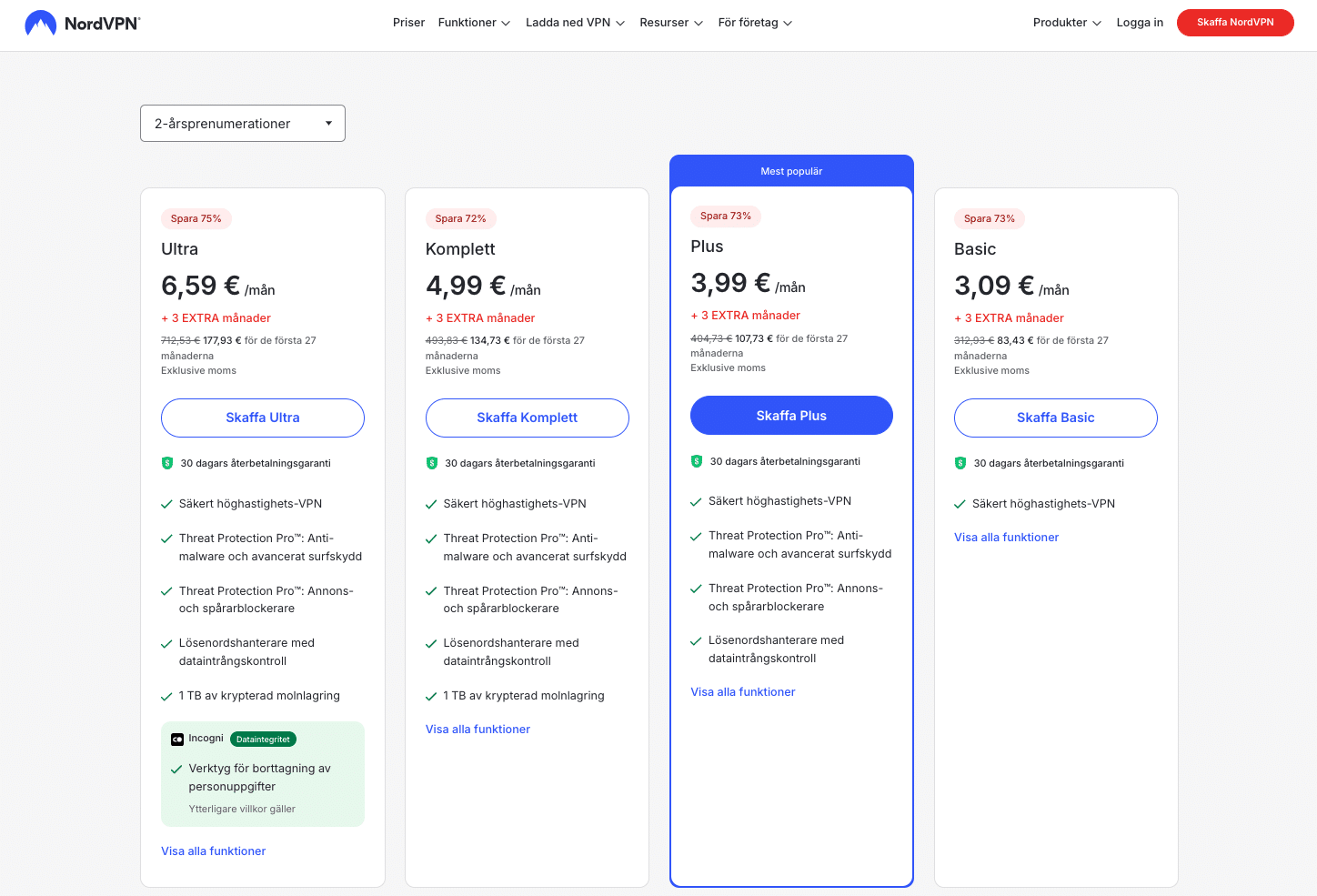1317x896 pixels.
Task: Expand the Produkter menu
Action: 1067,23
